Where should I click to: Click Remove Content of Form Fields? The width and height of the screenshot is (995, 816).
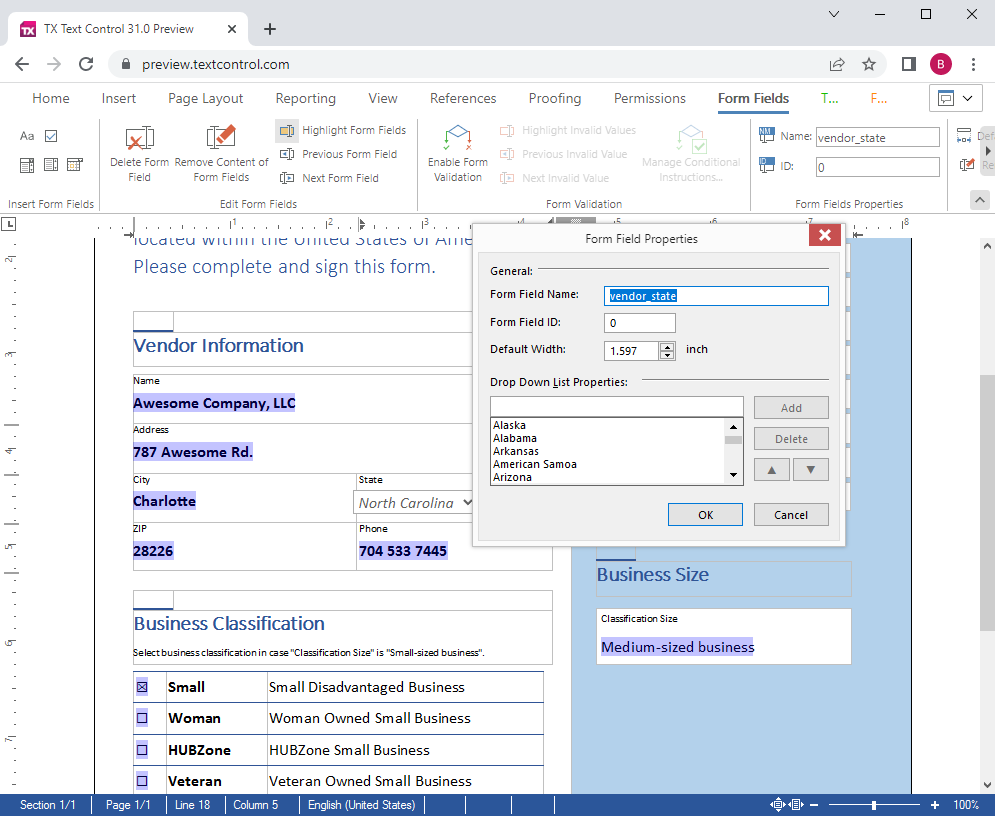[220, 150]
